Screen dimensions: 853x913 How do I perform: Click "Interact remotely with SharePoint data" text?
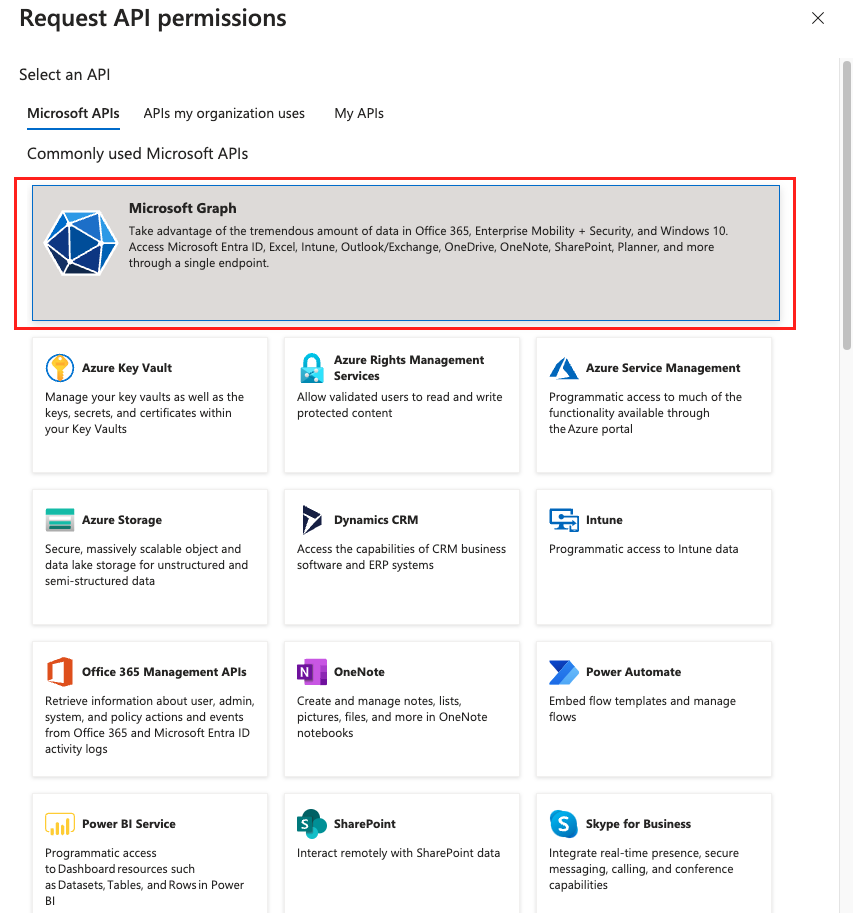398,853
